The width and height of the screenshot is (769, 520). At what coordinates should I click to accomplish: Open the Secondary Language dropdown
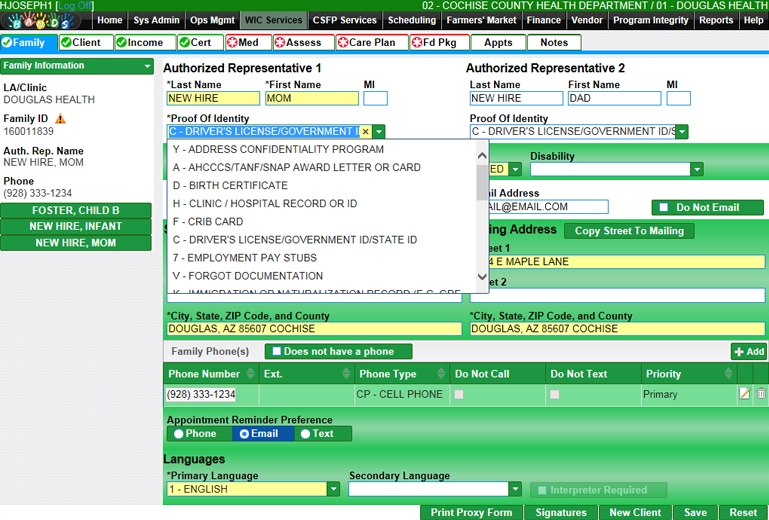(x=516, y=489)
